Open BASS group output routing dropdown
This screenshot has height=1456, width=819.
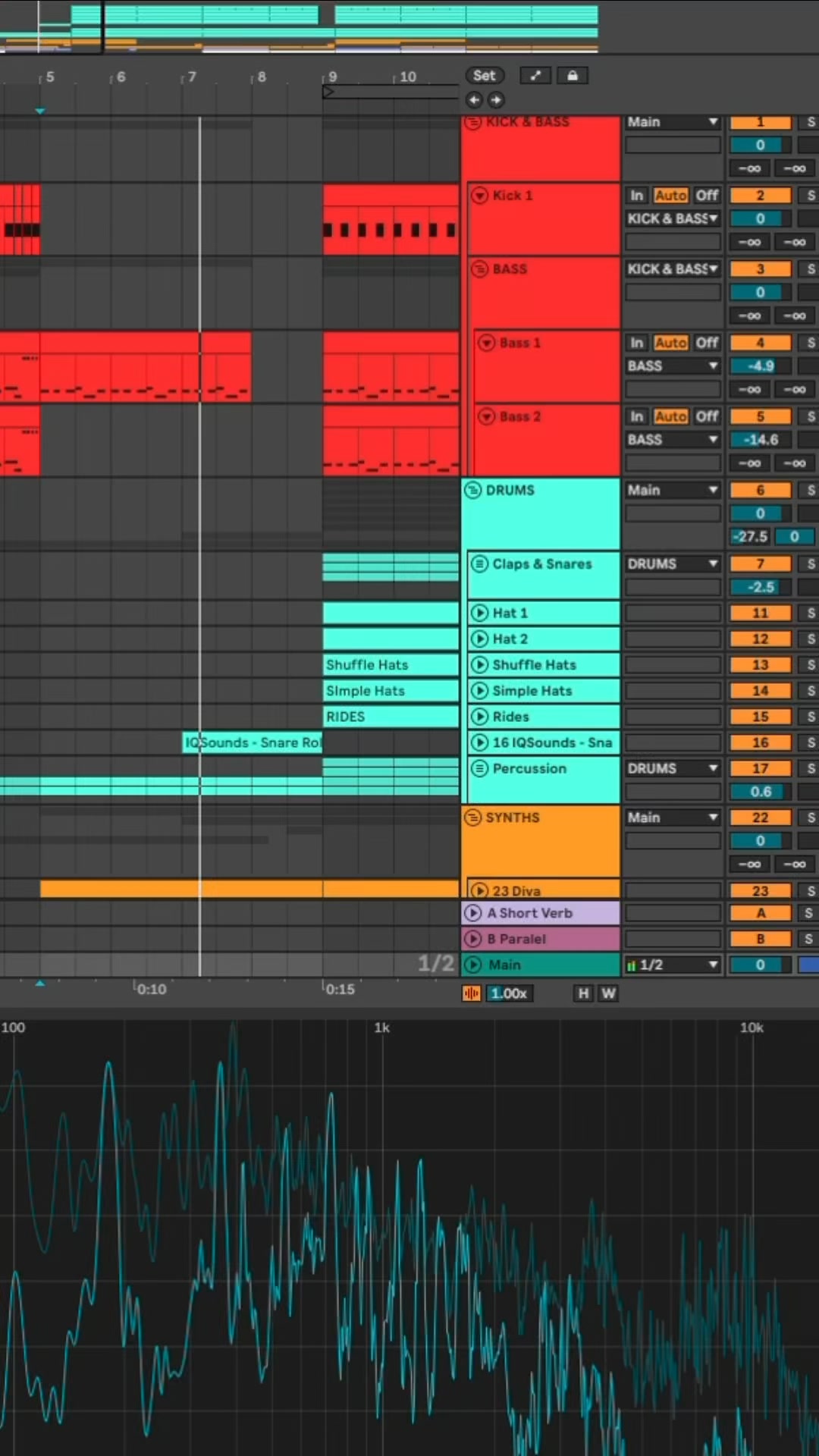673,268
